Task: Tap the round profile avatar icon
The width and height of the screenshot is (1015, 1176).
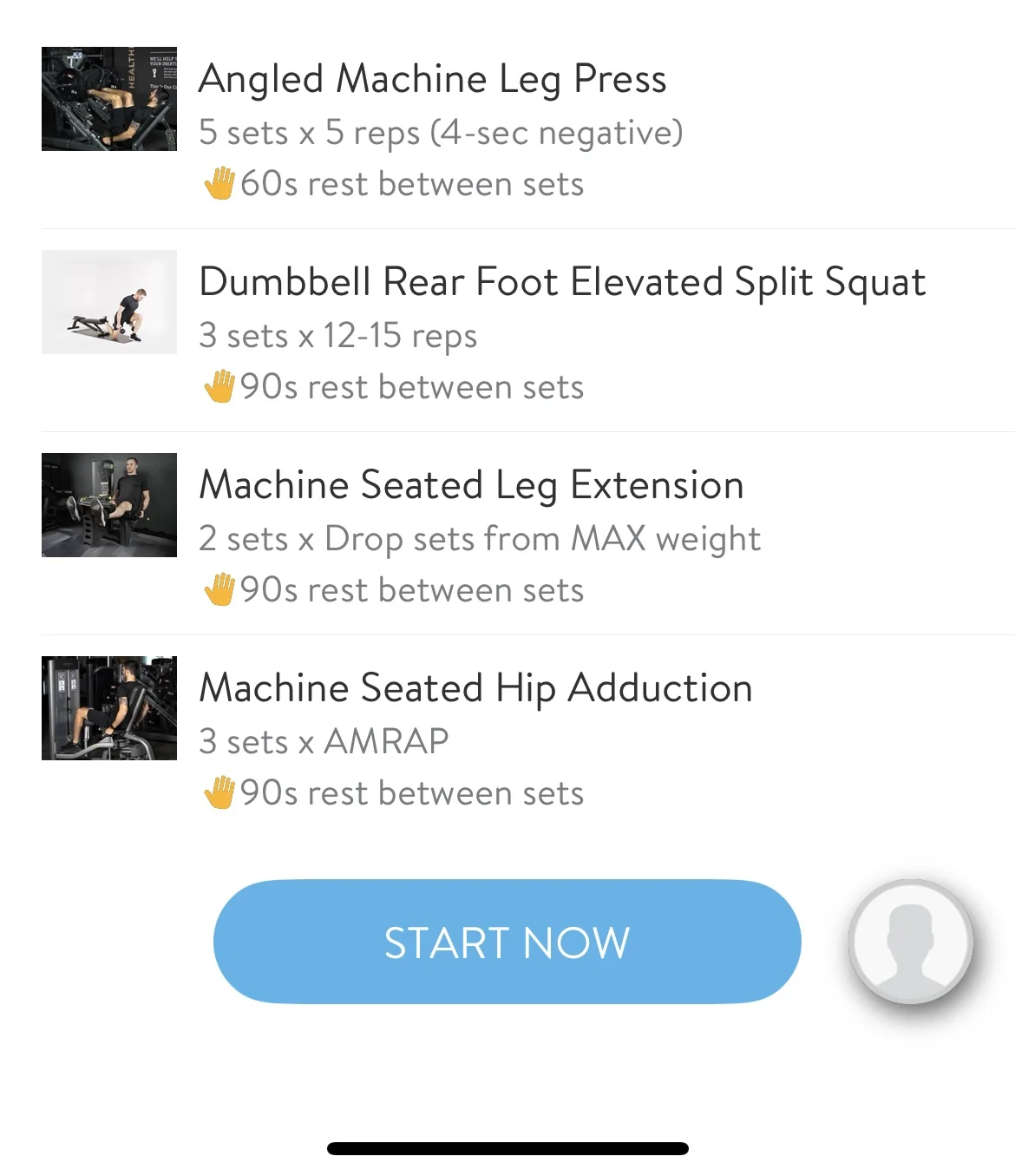Action: [x=911, y=941]
